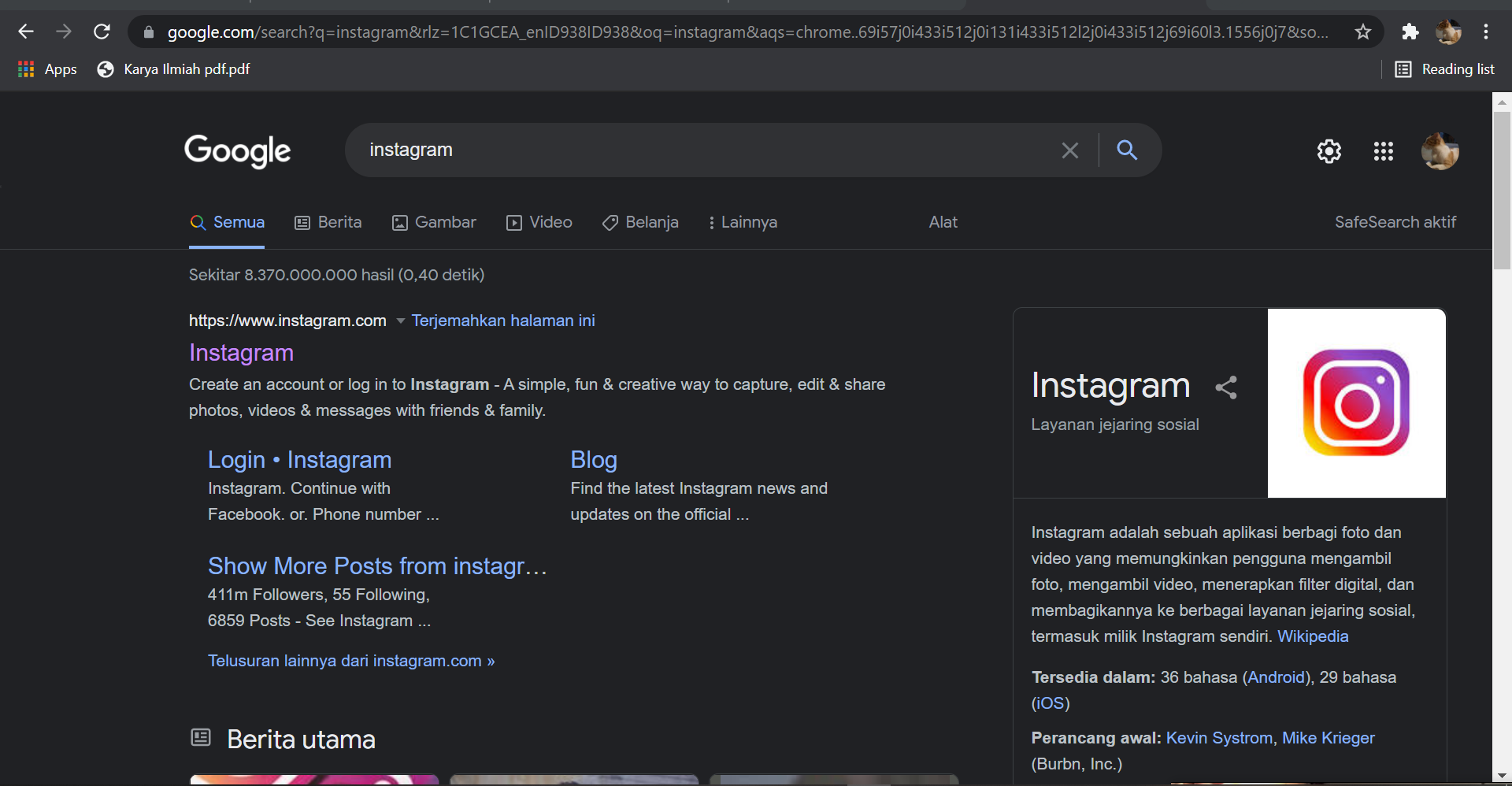Click Telusuran lainnya dari instagram.com
Image resolution: width=1512 pixels, height=786 pixels.
[x=351, y=661]
